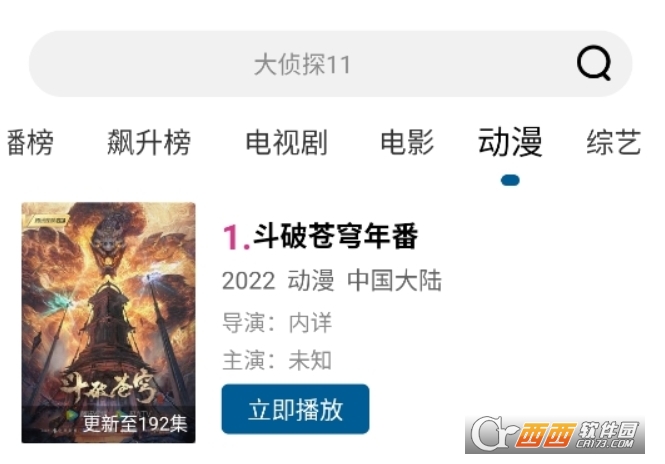Screen dimensions: 665x464
Task: Open the 斗破苍穹年番 title link
Action: pos(335,236)
